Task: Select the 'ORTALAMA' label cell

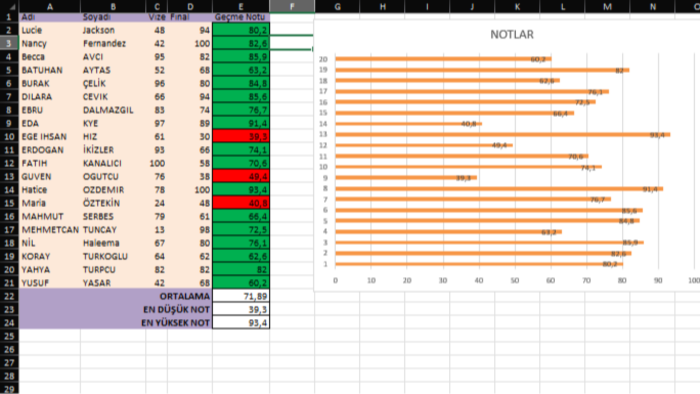Action: tap(116, 296)
